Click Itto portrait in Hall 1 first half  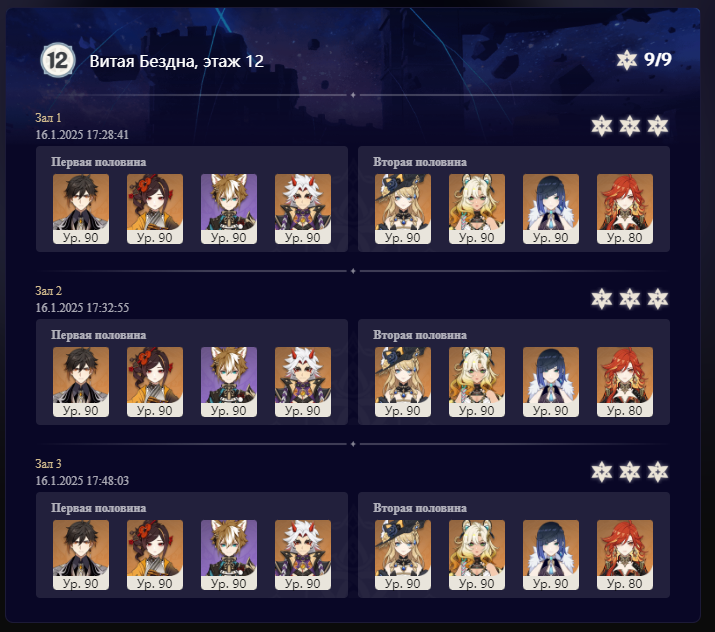[x=303, y=209]
